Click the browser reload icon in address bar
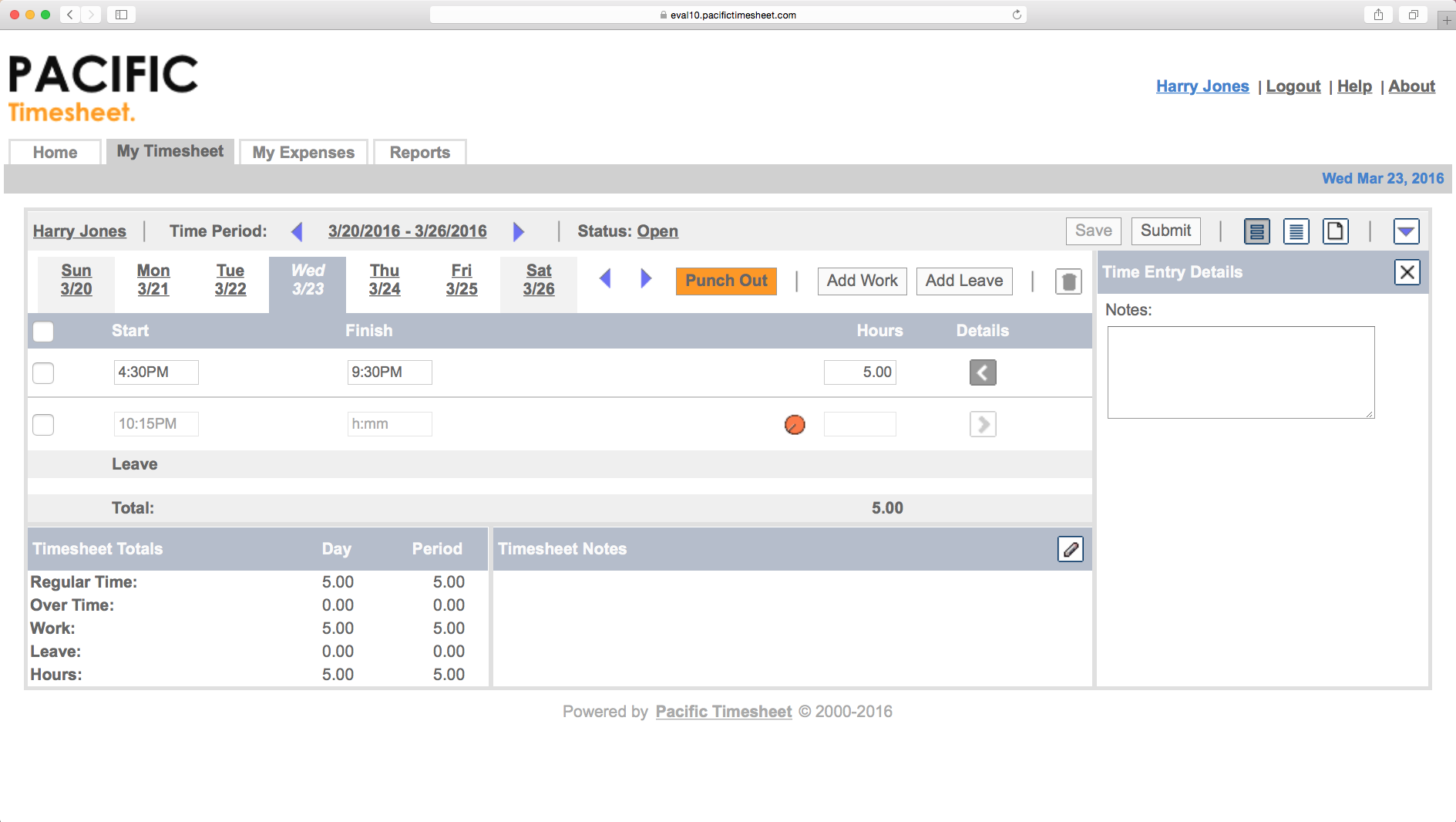This screenshot has height=822, width=1456. 1016,14
